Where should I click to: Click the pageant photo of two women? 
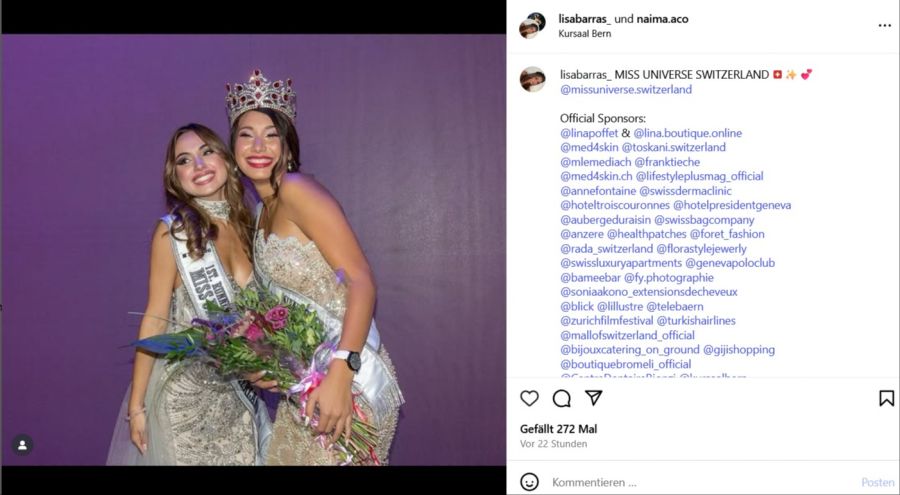tap(253, 250)
